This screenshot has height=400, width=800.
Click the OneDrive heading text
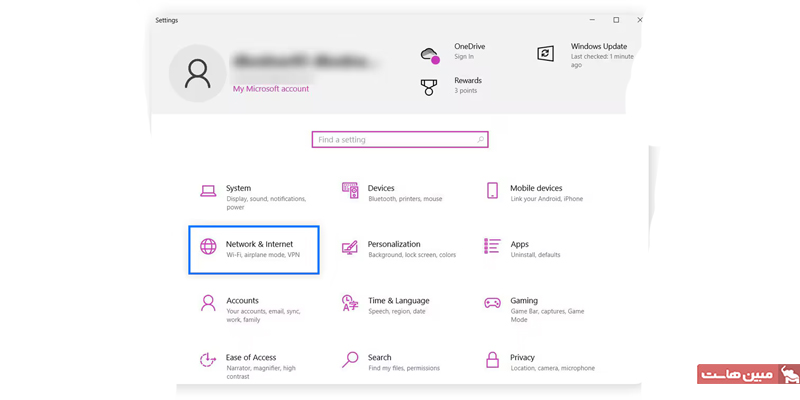click(469, 46)
